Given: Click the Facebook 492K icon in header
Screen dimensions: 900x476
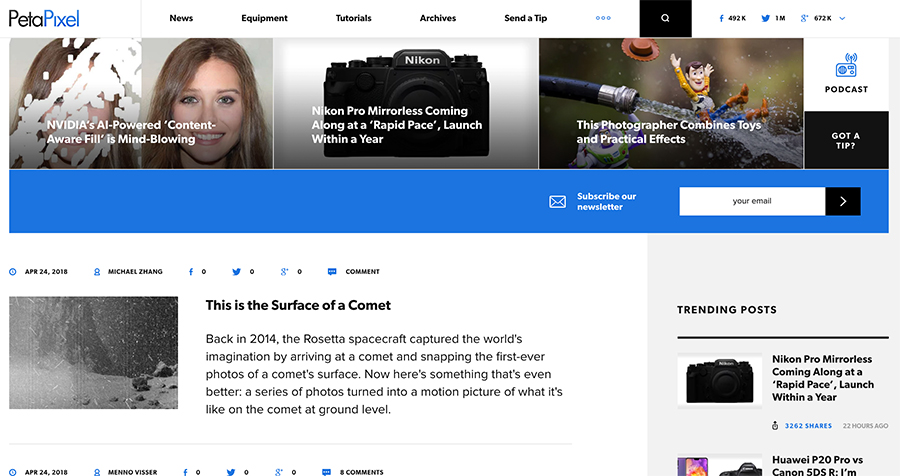Looking at the screenshot, I should (x=721, y=18).
